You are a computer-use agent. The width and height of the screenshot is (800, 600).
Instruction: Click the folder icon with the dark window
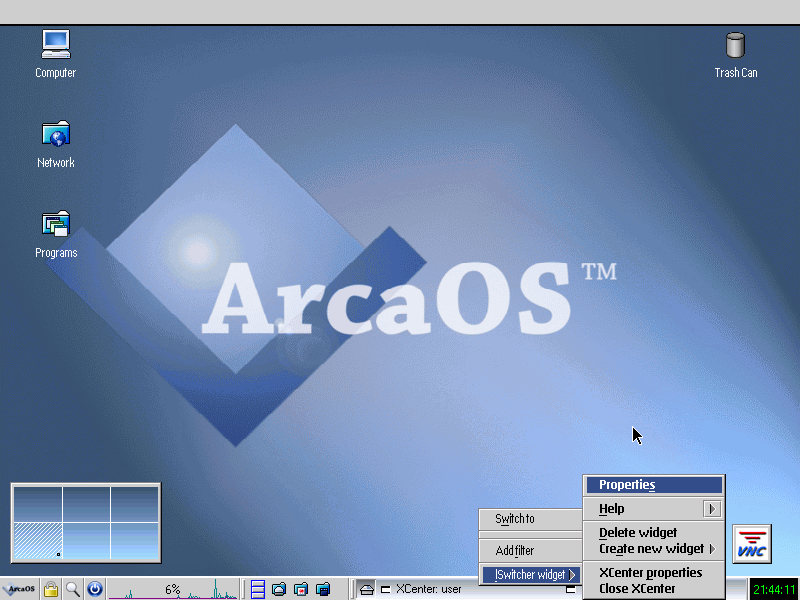323,589
